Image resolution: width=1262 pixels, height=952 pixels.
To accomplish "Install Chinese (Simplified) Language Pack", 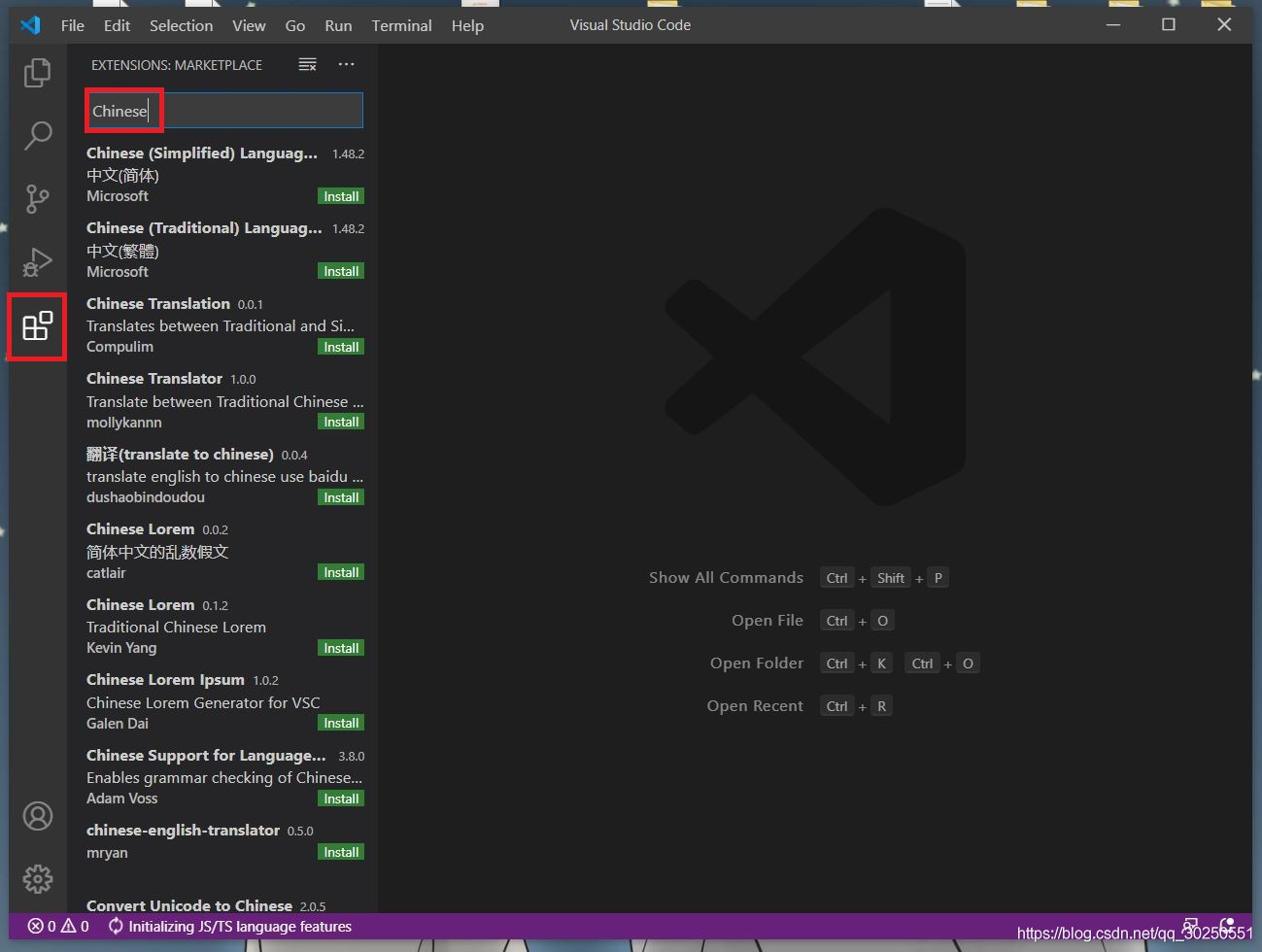I will 341,196.
